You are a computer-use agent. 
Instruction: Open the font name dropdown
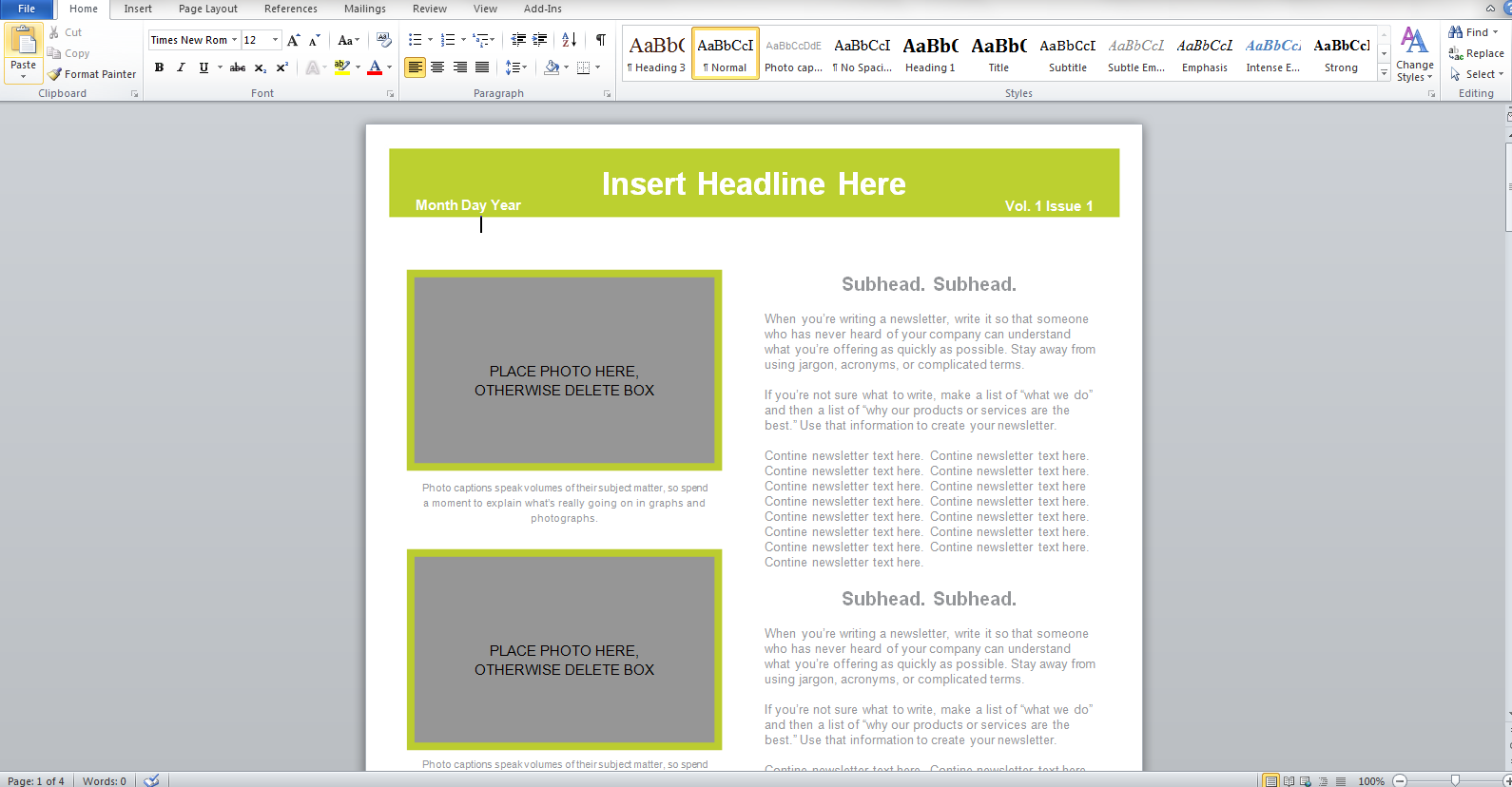[x=234, y=40]
